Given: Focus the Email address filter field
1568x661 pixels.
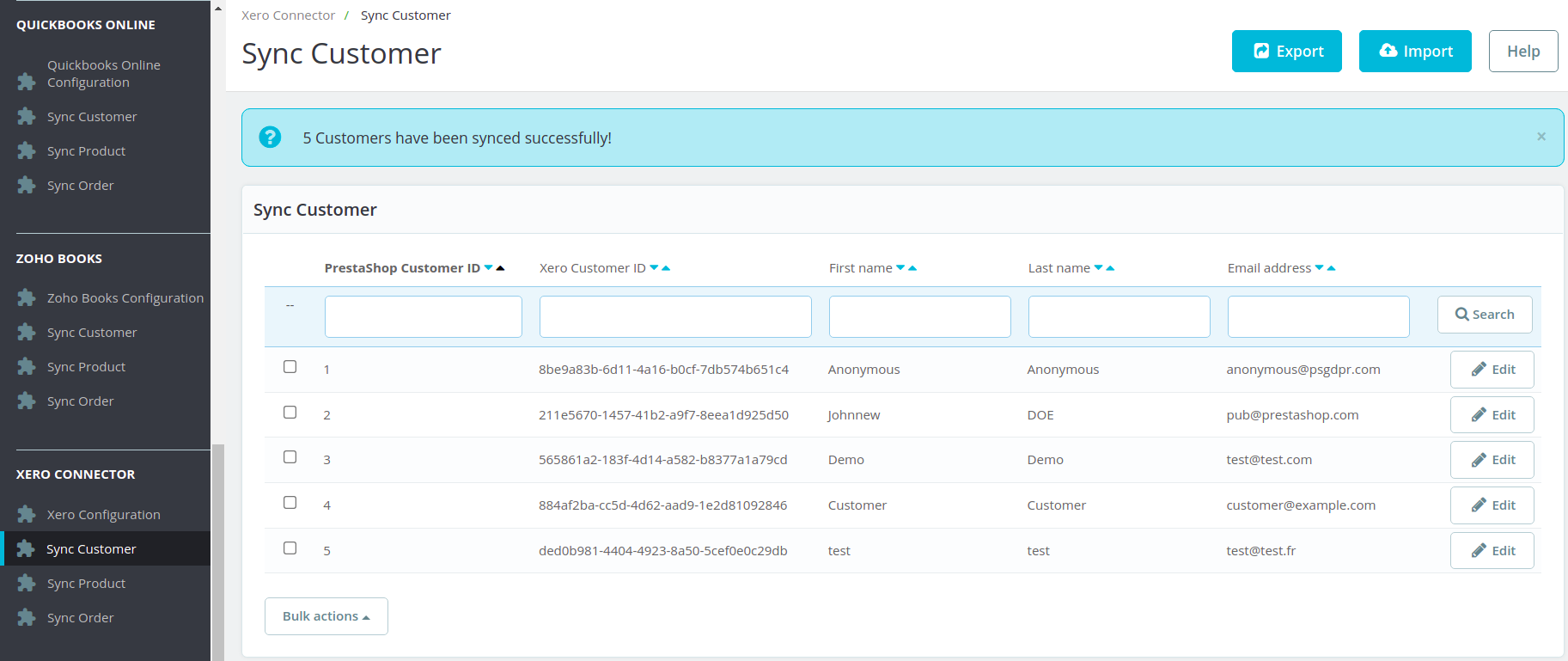Looking at the screenshot, I should point(1319,316).
